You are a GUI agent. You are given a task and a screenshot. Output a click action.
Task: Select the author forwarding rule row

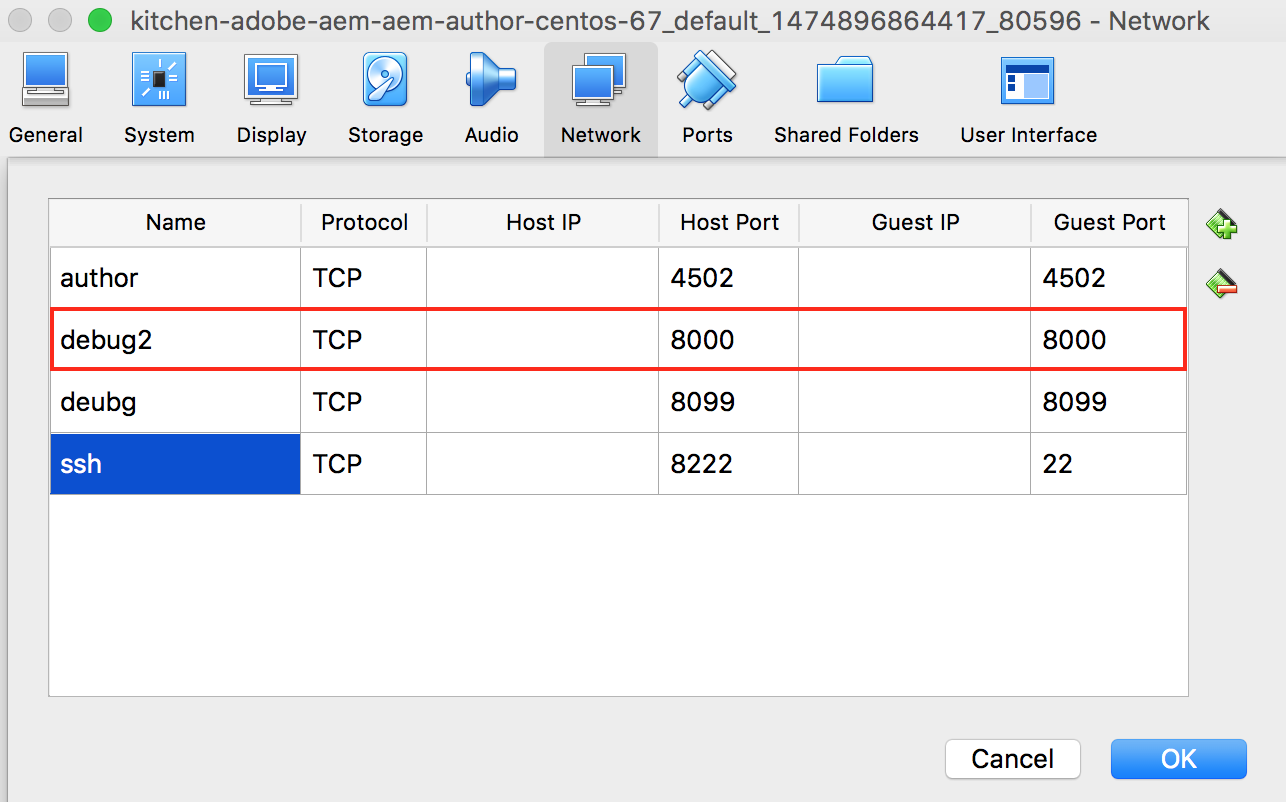click(x=175, y=278)
